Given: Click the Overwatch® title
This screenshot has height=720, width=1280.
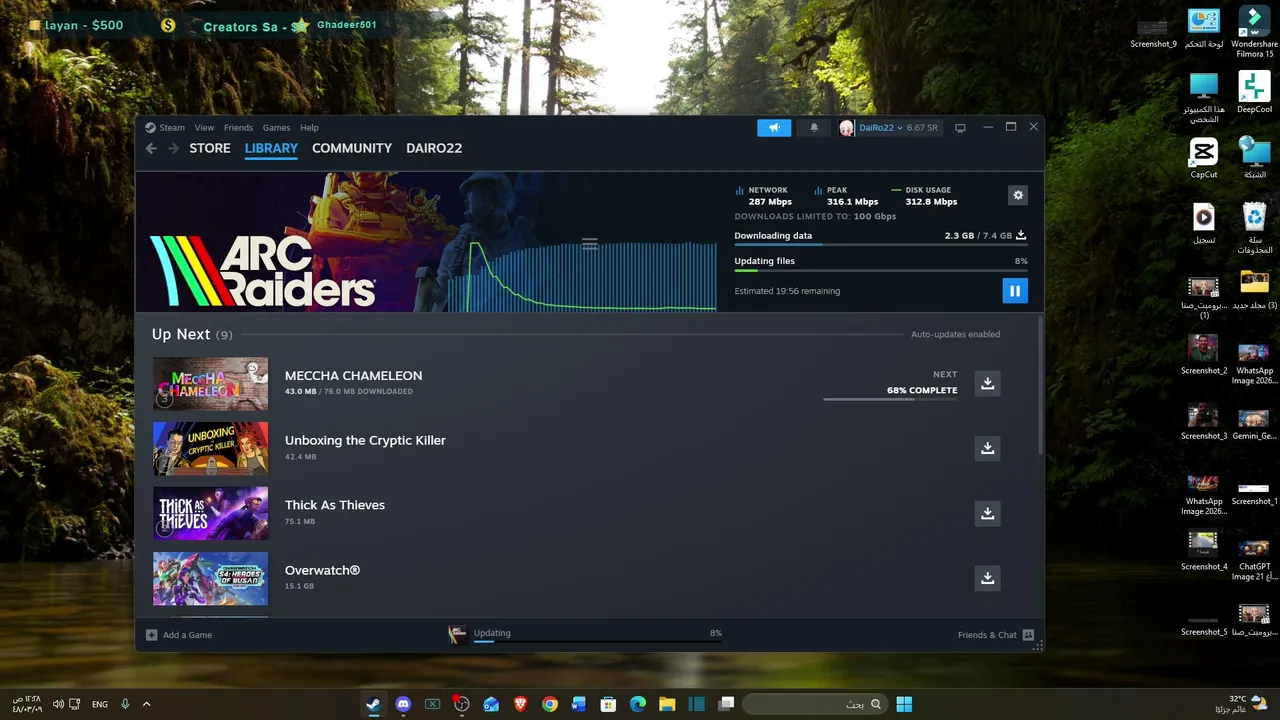Looking at the screenshot, I should click(322, 570).
